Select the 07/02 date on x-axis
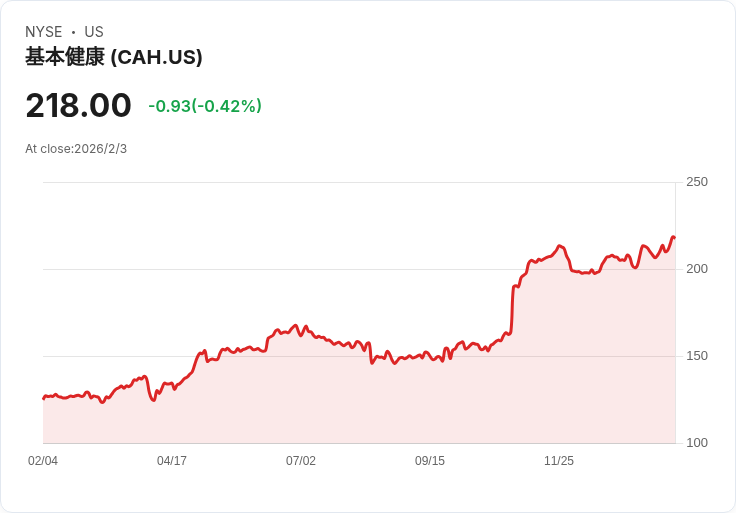The height and width of the screenshot is (513, 736). (301, 461)
